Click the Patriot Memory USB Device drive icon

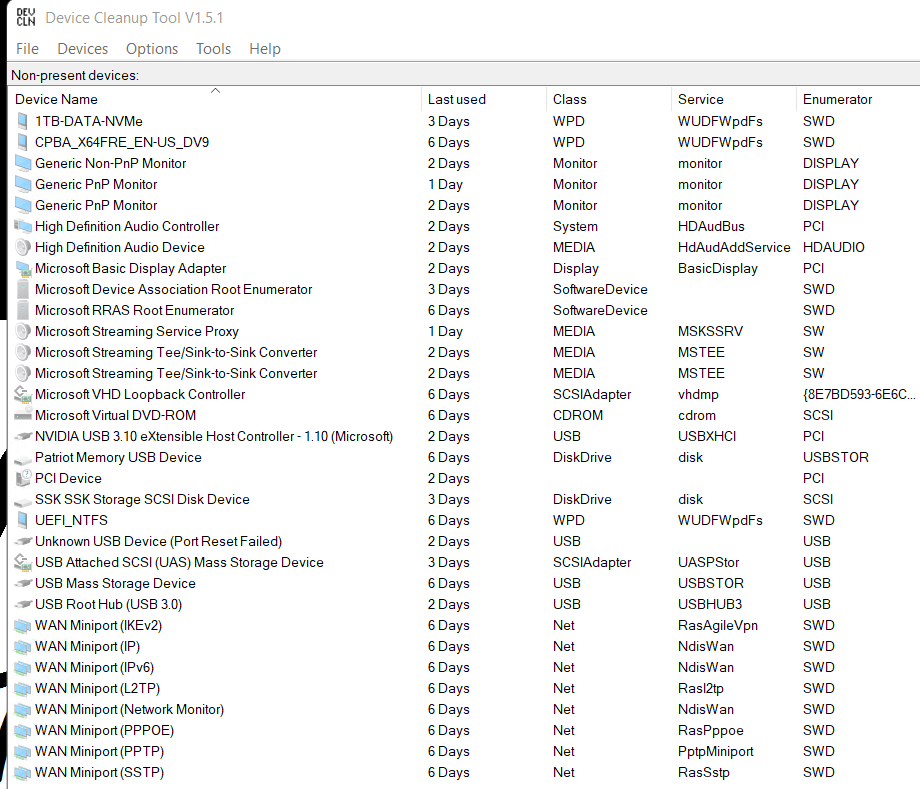point(23,457)
